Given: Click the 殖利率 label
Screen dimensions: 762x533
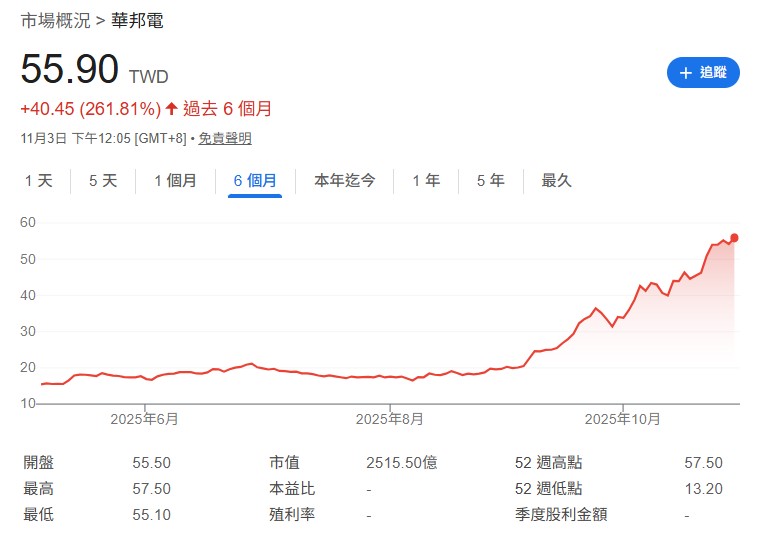Looking at the screenshot, I should pos(292,515).
